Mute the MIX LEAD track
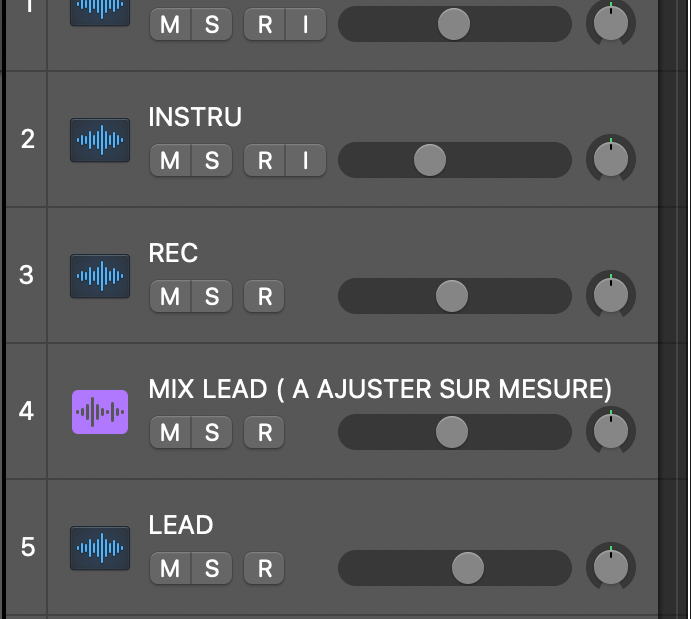Viewport: 691px width, 619px height. [170, 432]
